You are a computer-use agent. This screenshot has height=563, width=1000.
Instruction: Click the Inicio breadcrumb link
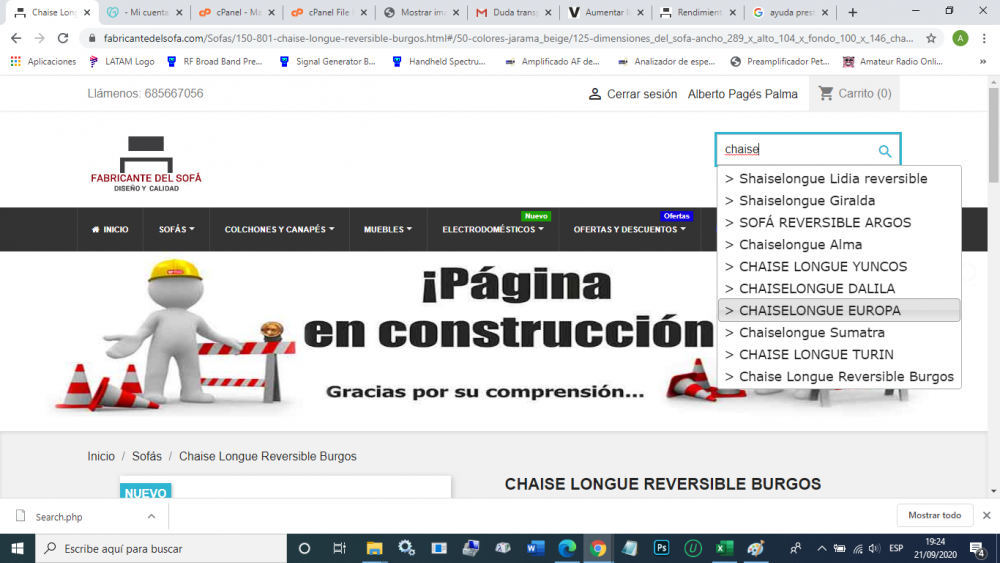(x=101, y=457)
